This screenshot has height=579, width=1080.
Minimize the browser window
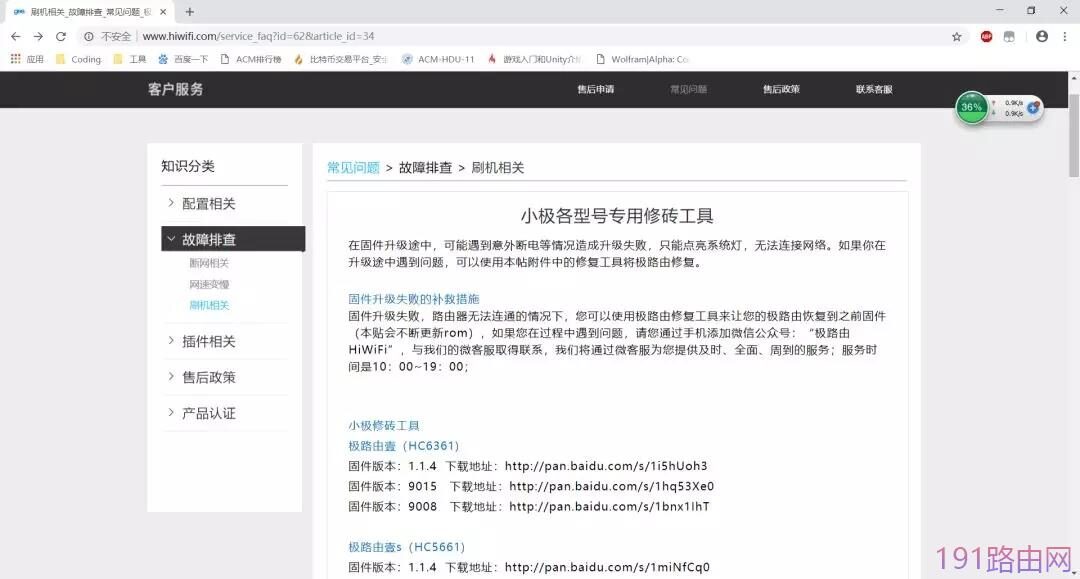click(x=999, y=11)
